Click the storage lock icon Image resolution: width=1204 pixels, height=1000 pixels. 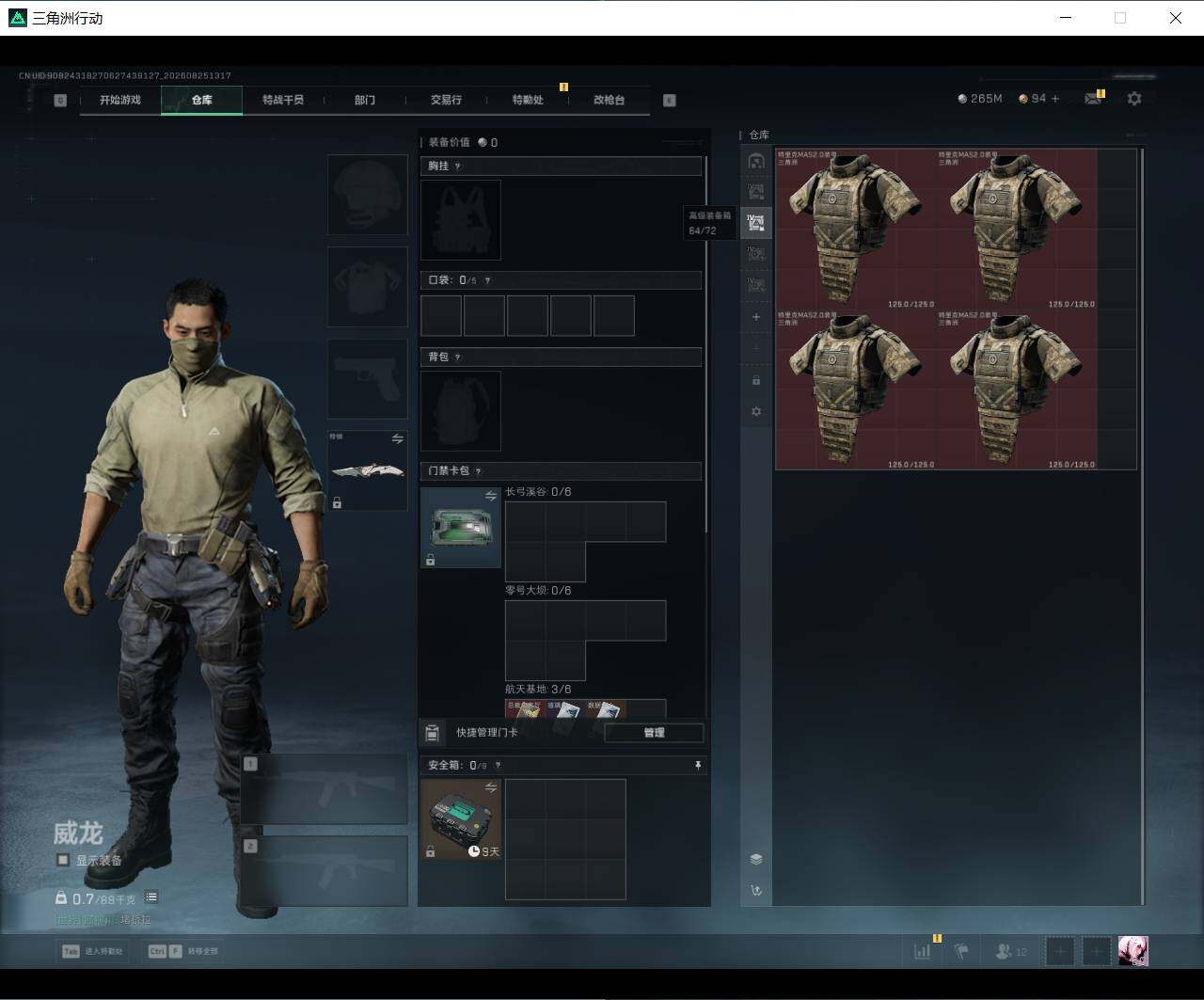click(x=756, y=380)
